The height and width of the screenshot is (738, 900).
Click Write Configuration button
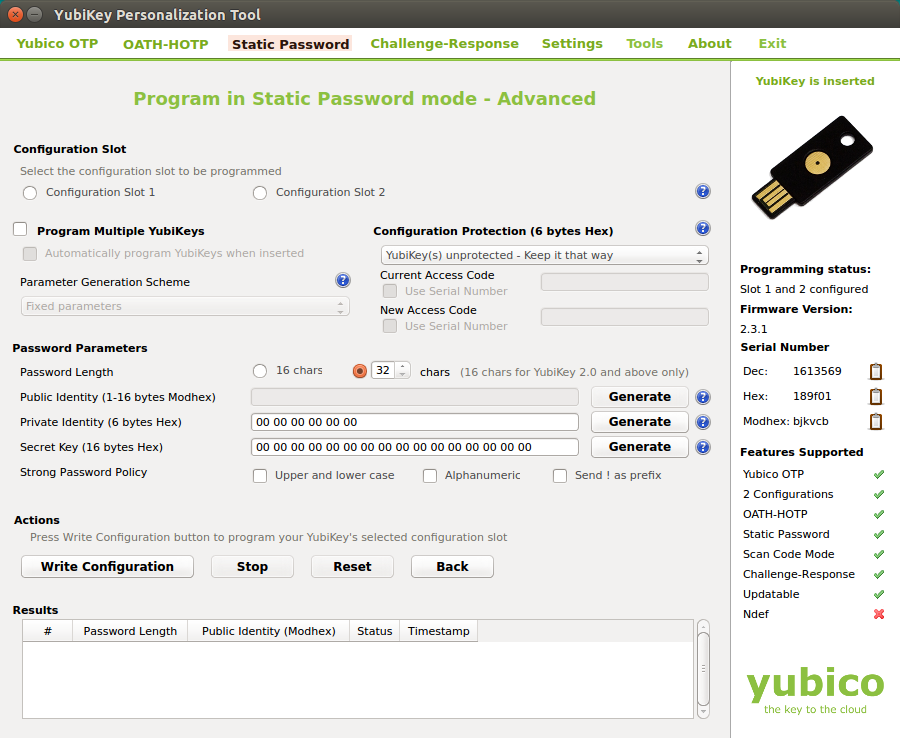tap(107, 566)
